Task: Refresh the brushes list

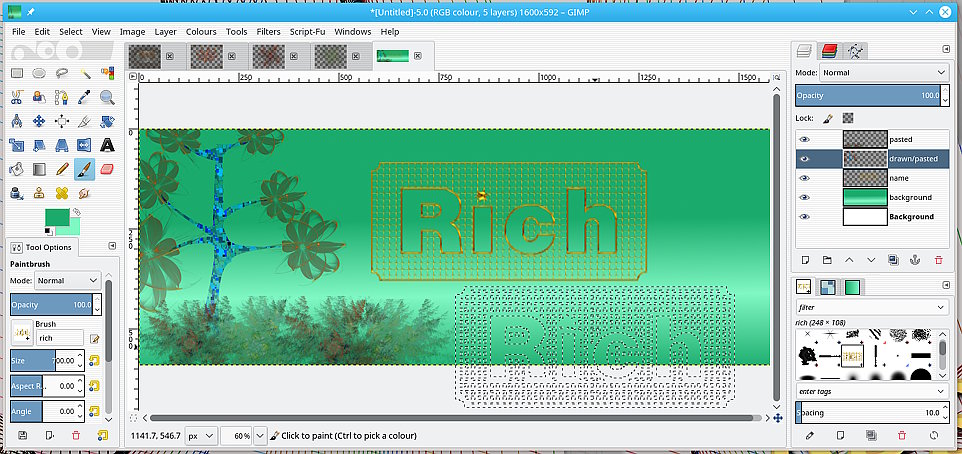Action: click(x=934, y=436)
